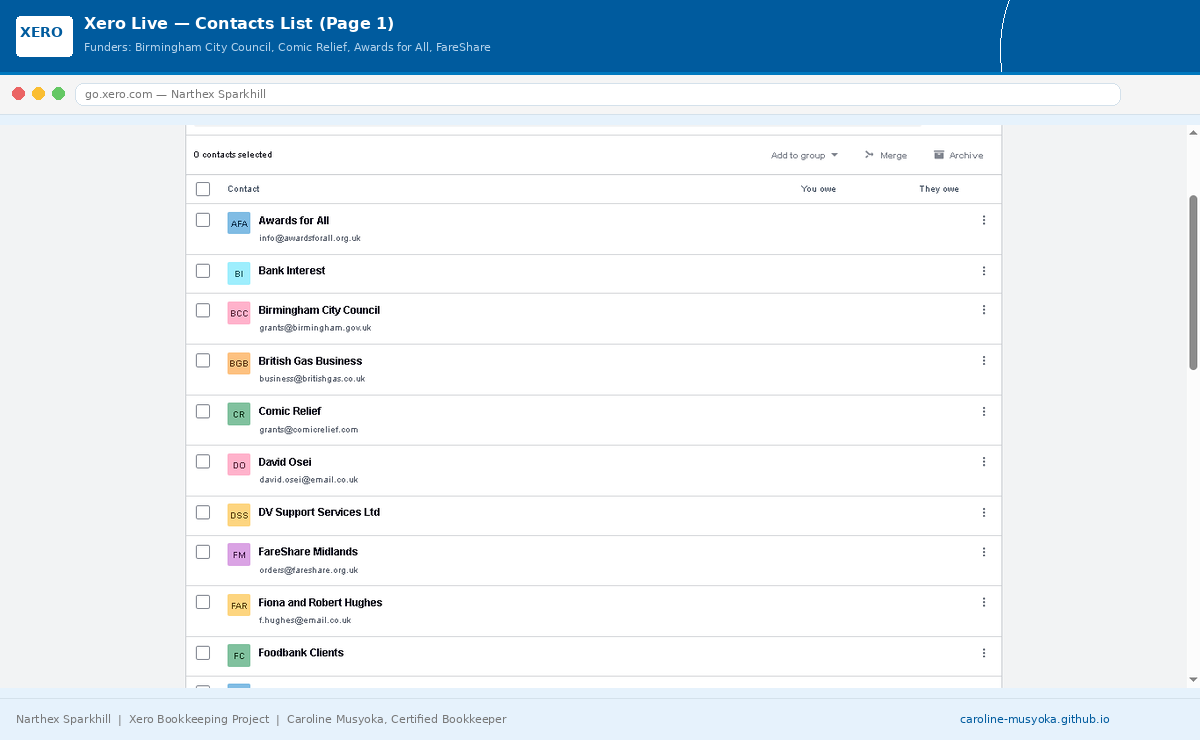Open row options menu for Comic Relief
The width and height of the screenshot is (1200, 740).
coord(984,411)
